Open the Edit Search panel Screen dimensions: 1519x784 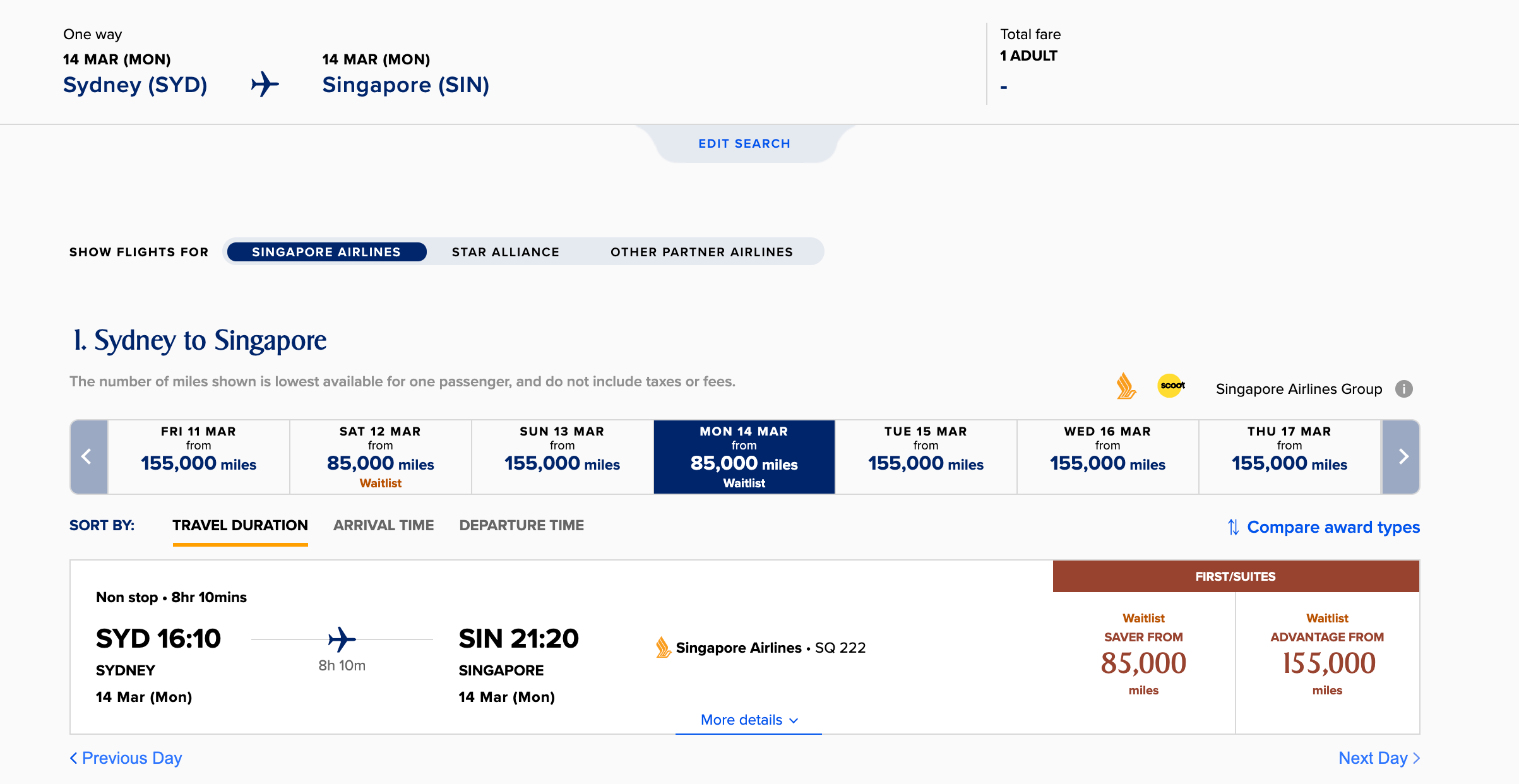click(x=744, y=143)
